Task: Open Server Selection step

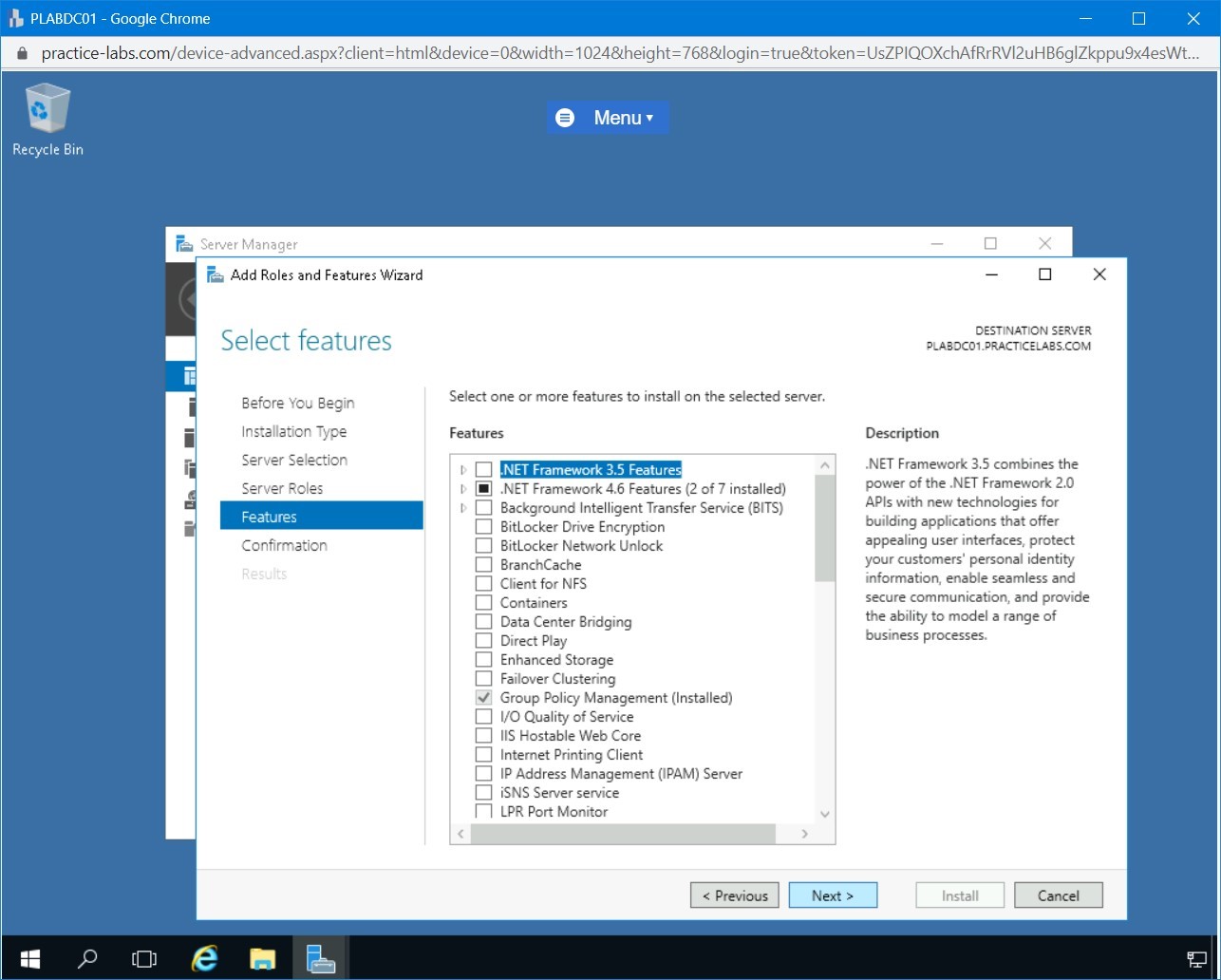Action: (x=293, y=460)
